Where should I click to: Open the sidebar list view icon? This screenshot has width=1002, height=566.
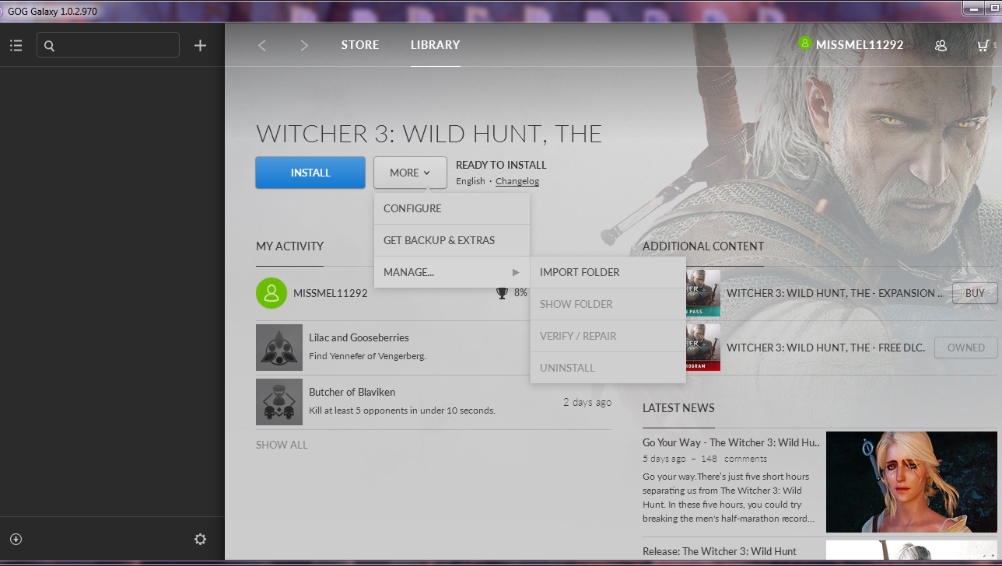16,45
